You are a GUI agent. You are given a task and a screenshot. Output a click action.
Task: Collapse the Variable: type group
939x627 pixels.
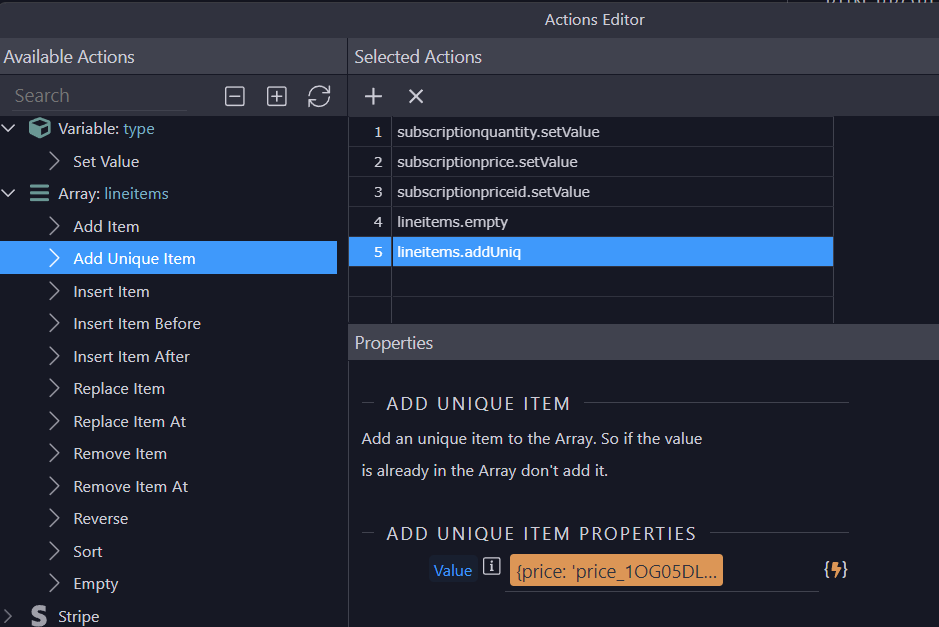point(9,129)
